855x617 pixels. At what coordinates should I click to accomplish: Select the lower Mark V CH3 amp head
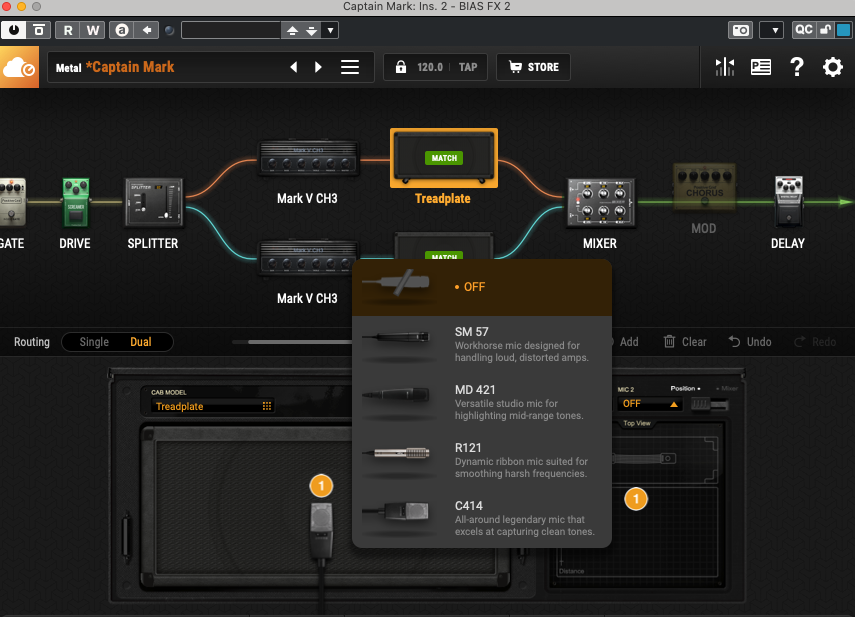point(308,257)
